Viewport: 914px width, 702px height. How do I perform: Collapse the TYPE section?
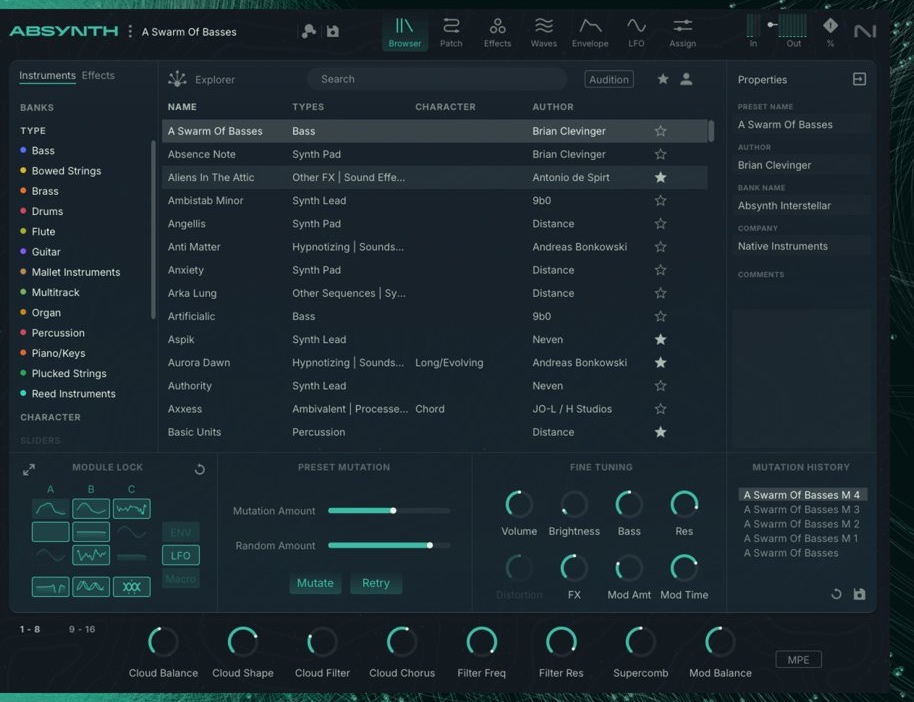pos(33,131)
